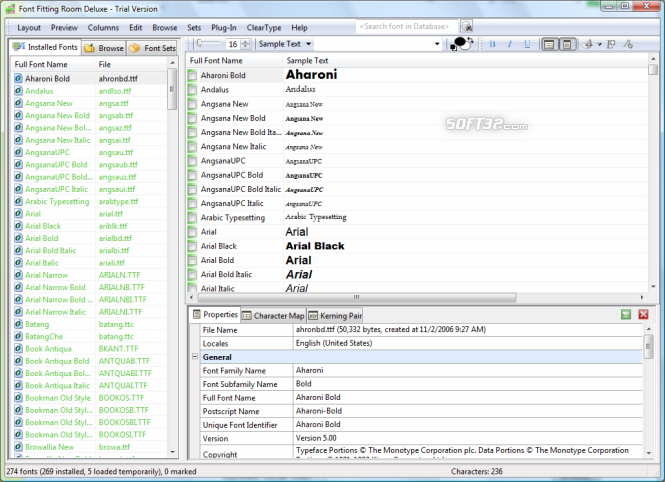Close the properties panel with red X
The height and width of the screenshot is (482, 665).
tap(643, 314)
